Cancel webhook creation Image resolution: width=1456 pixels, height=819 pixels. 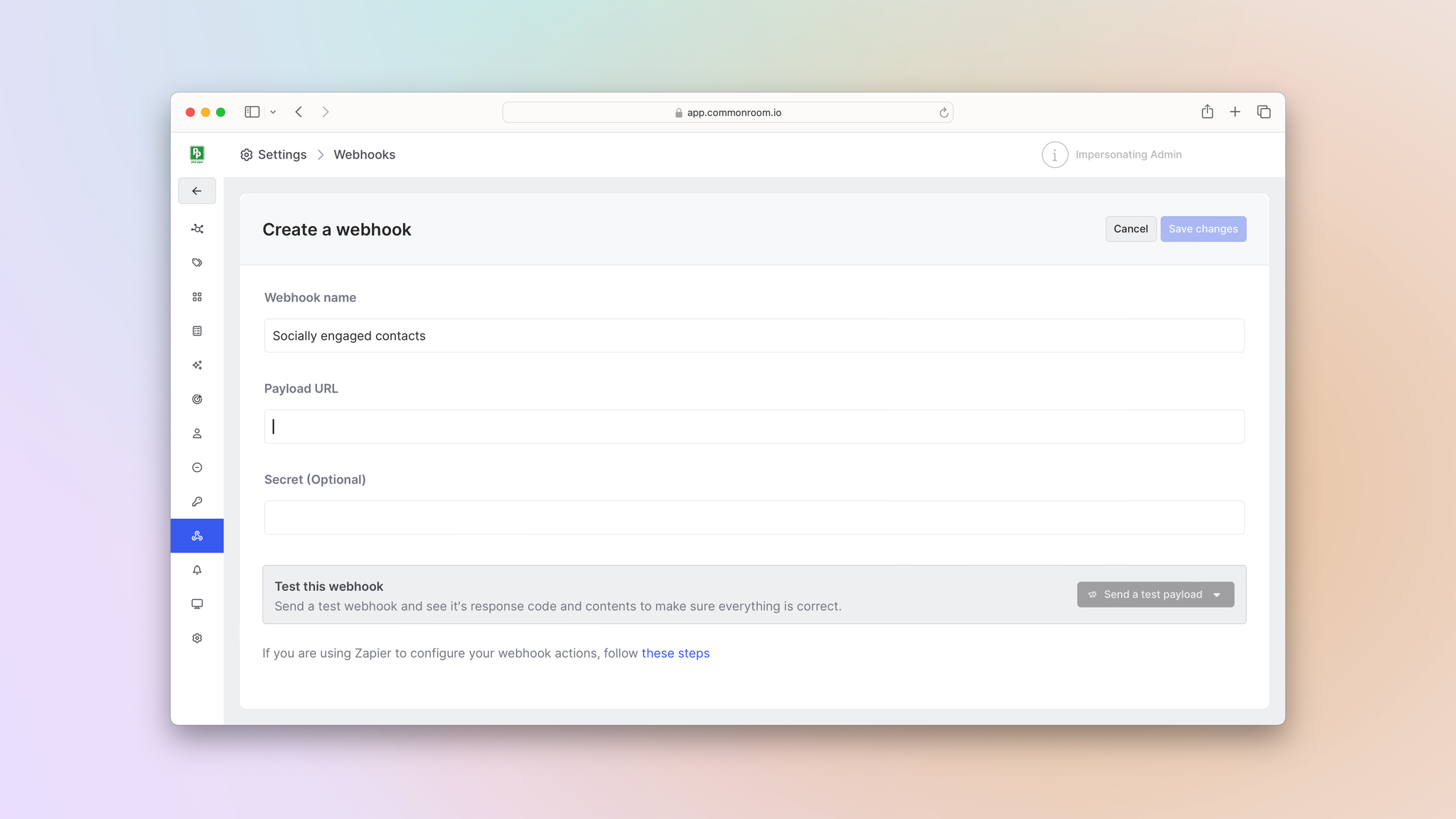click(1130, 229)
